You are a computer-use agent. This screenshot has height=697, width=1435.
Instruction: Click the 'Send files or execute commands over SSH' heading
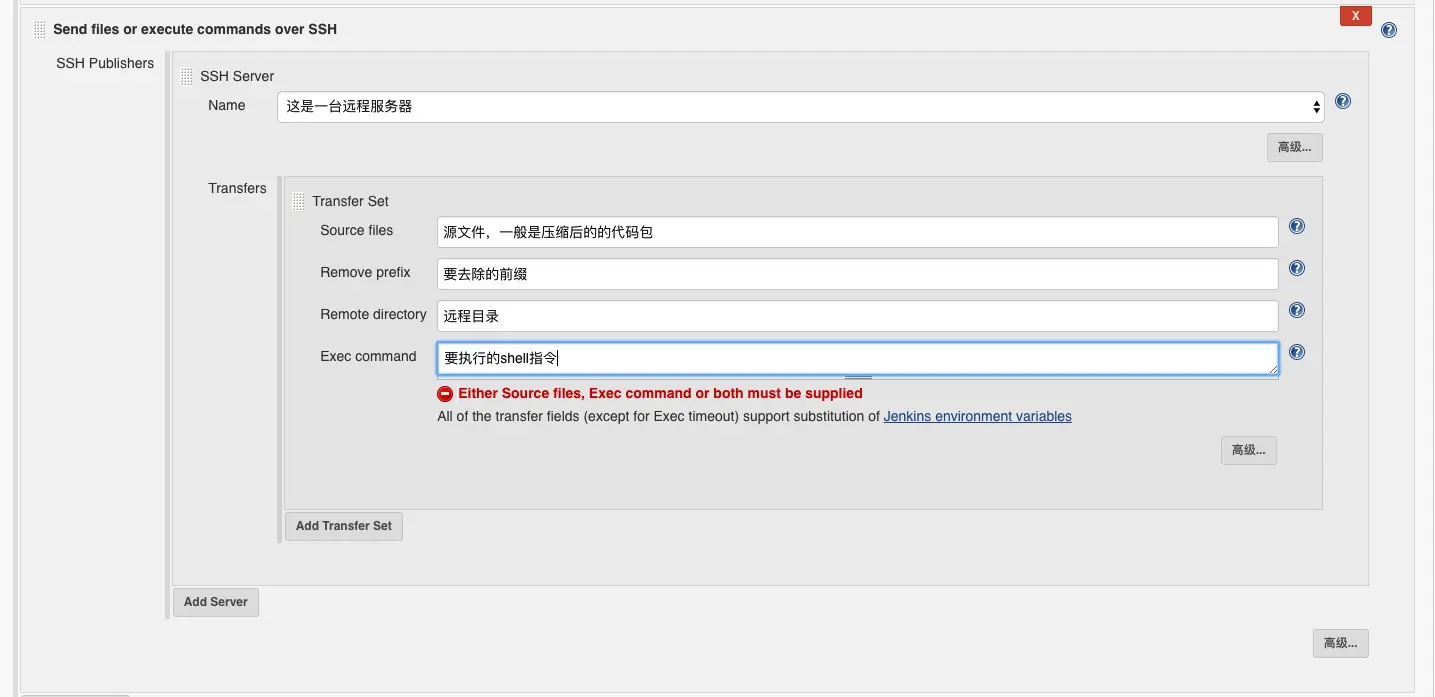point(195,29)
